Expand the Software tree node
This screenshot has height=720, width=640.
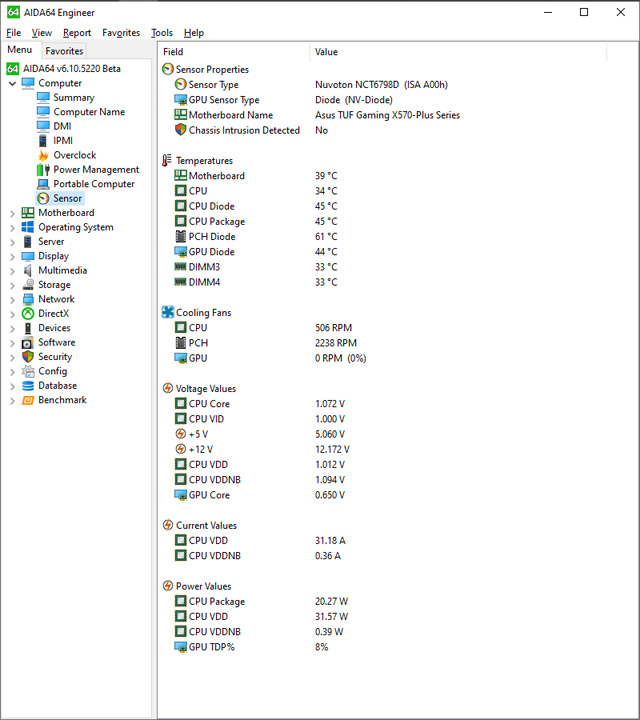(x=12, y=343)
